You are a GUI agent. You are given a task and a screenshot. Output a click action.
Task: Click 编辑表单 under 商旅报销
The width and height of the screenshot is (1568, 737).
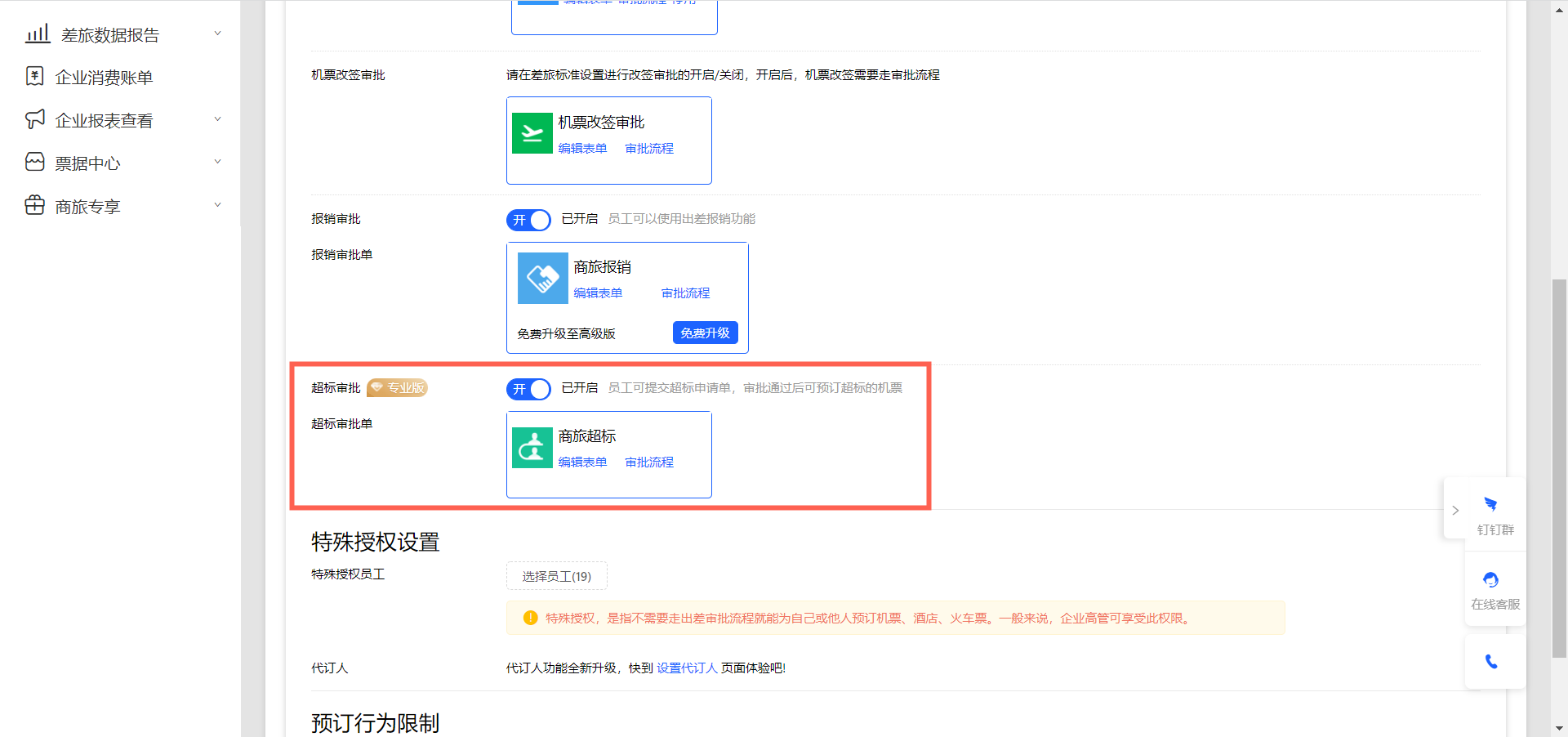(x=598, y=293)
